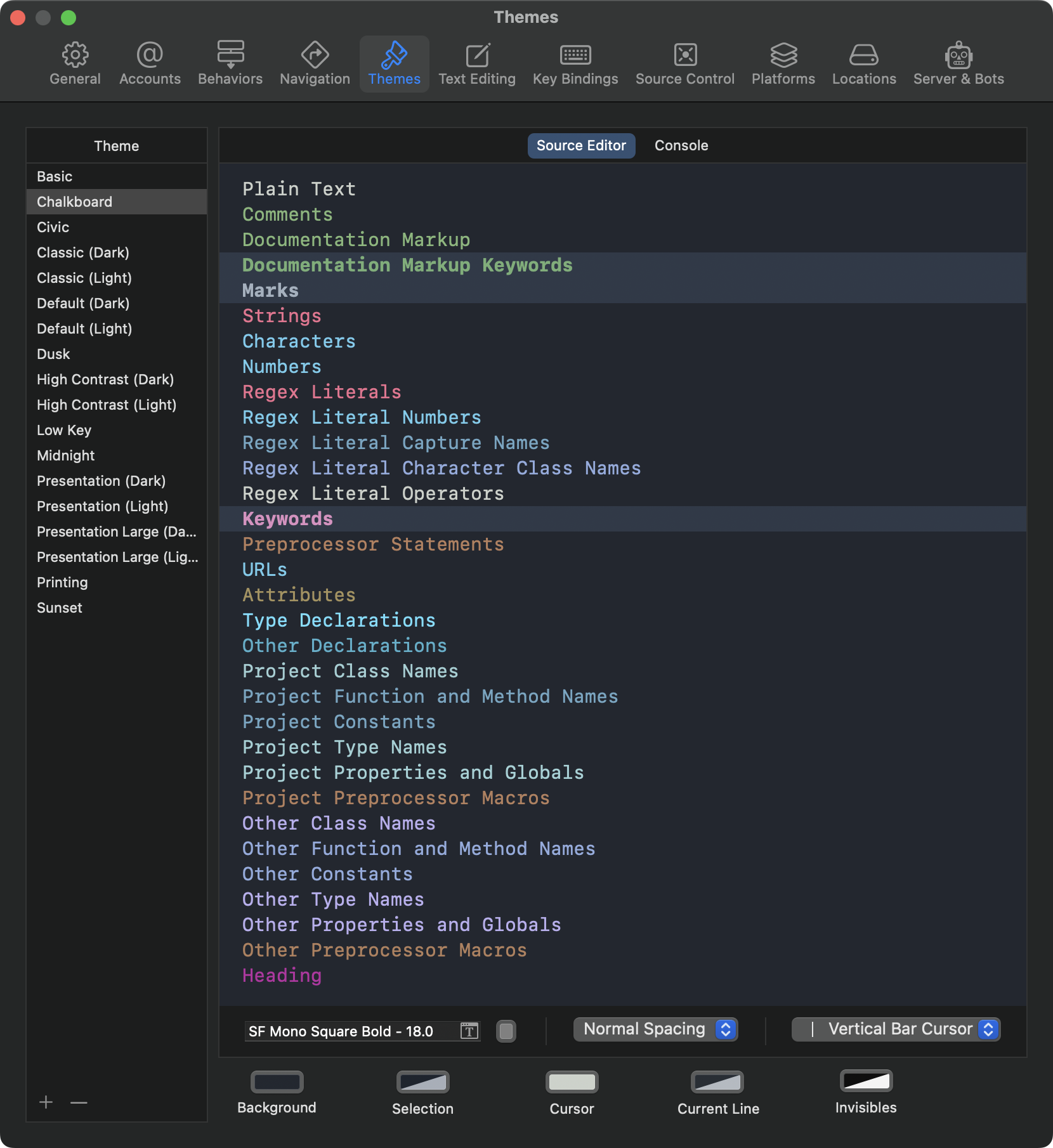Select the Chalkboard theme

pyautogui.click(x=117, y=202)
